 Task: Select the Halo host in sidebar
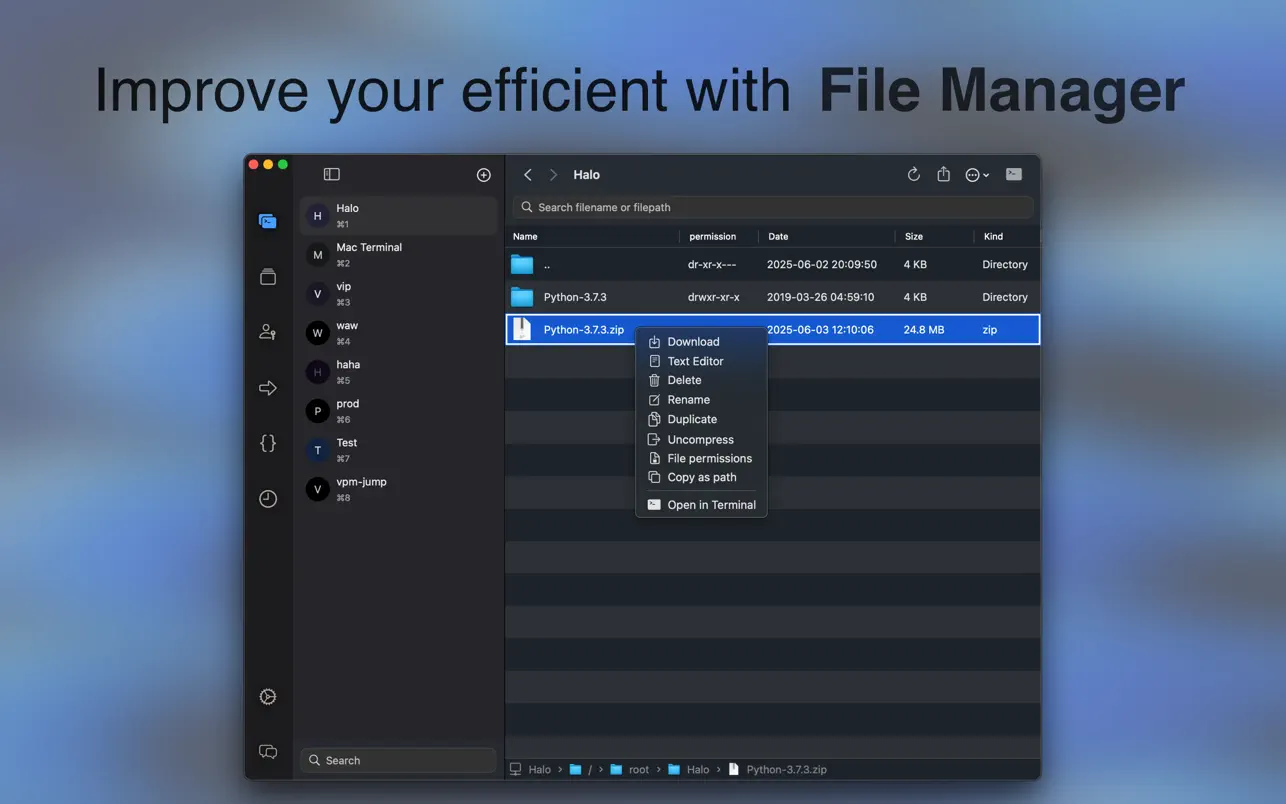(398, 215)
